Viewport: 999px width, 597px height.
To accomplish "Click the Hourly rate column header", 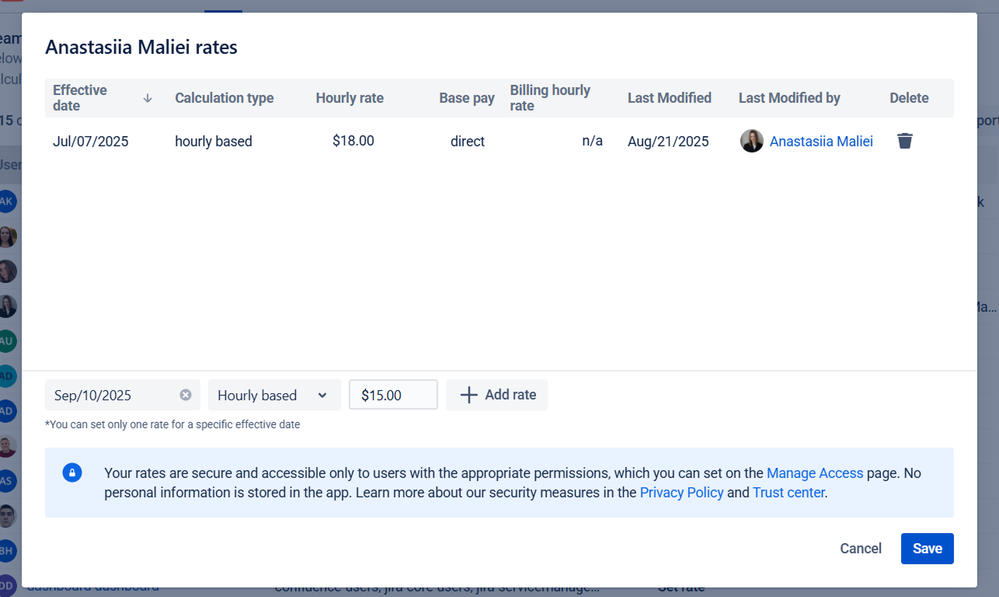I will [349, 98].
